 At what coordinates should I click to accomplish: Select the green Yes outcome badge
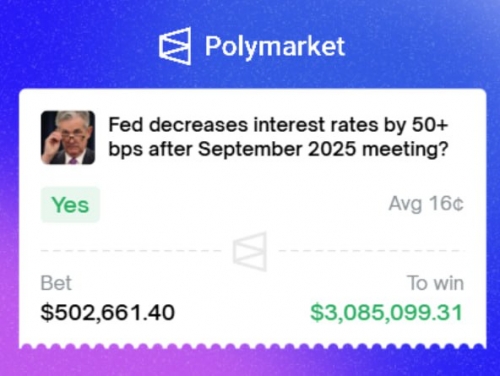click(70, 204)
